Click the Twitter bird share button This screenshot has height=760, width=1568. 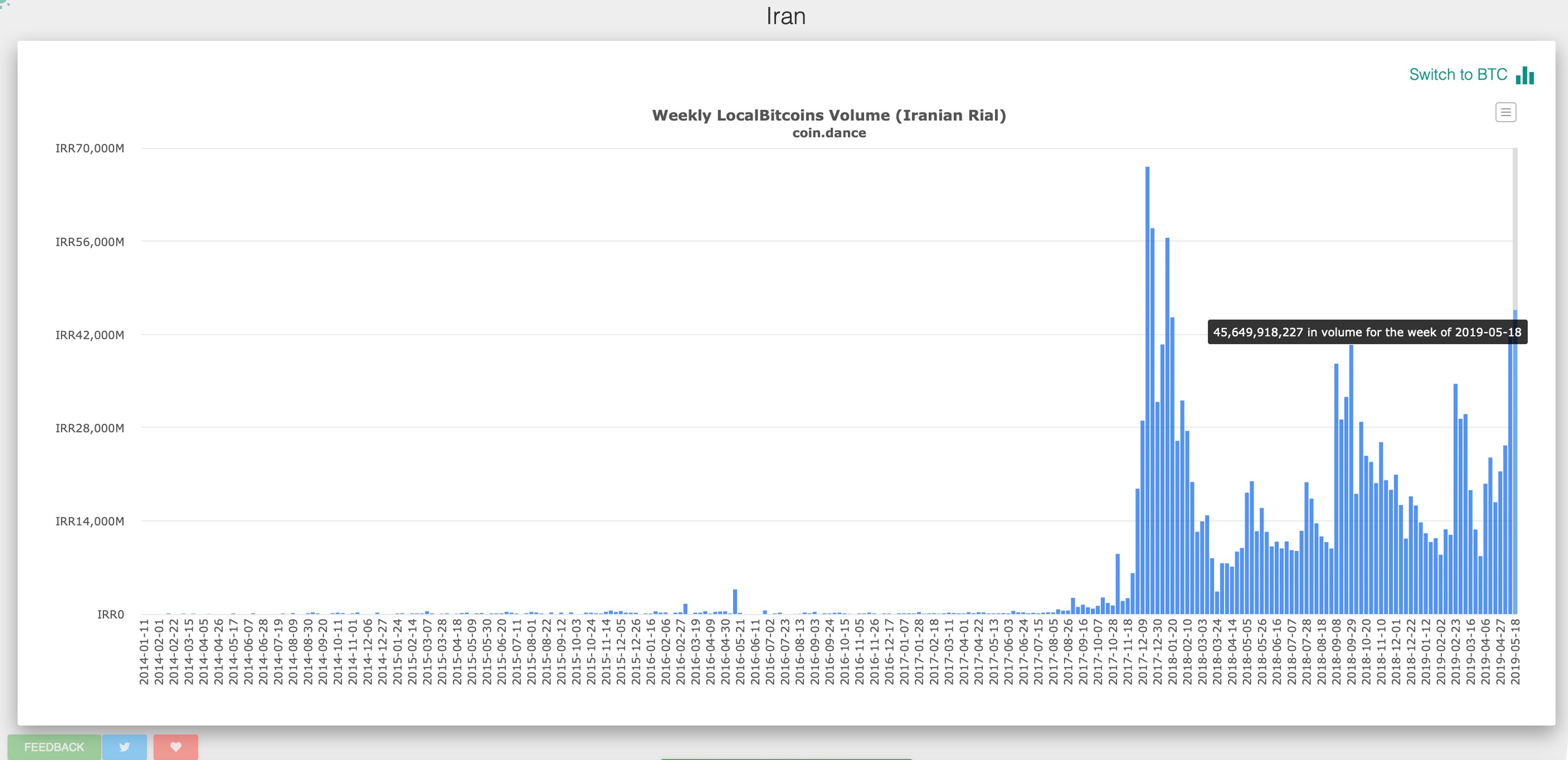[x=125, y=747]
